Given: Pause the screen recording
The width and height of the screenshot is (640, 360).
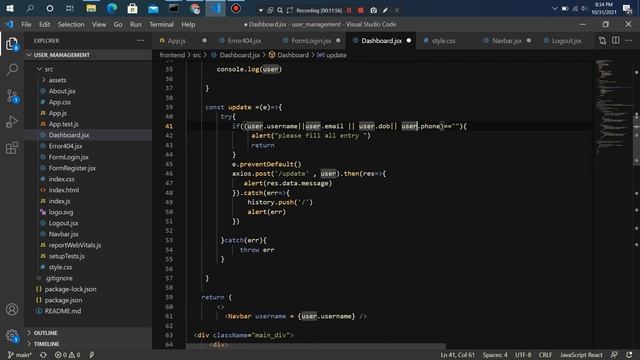Looking at the screenshot, I should click(x=349, y=10).
